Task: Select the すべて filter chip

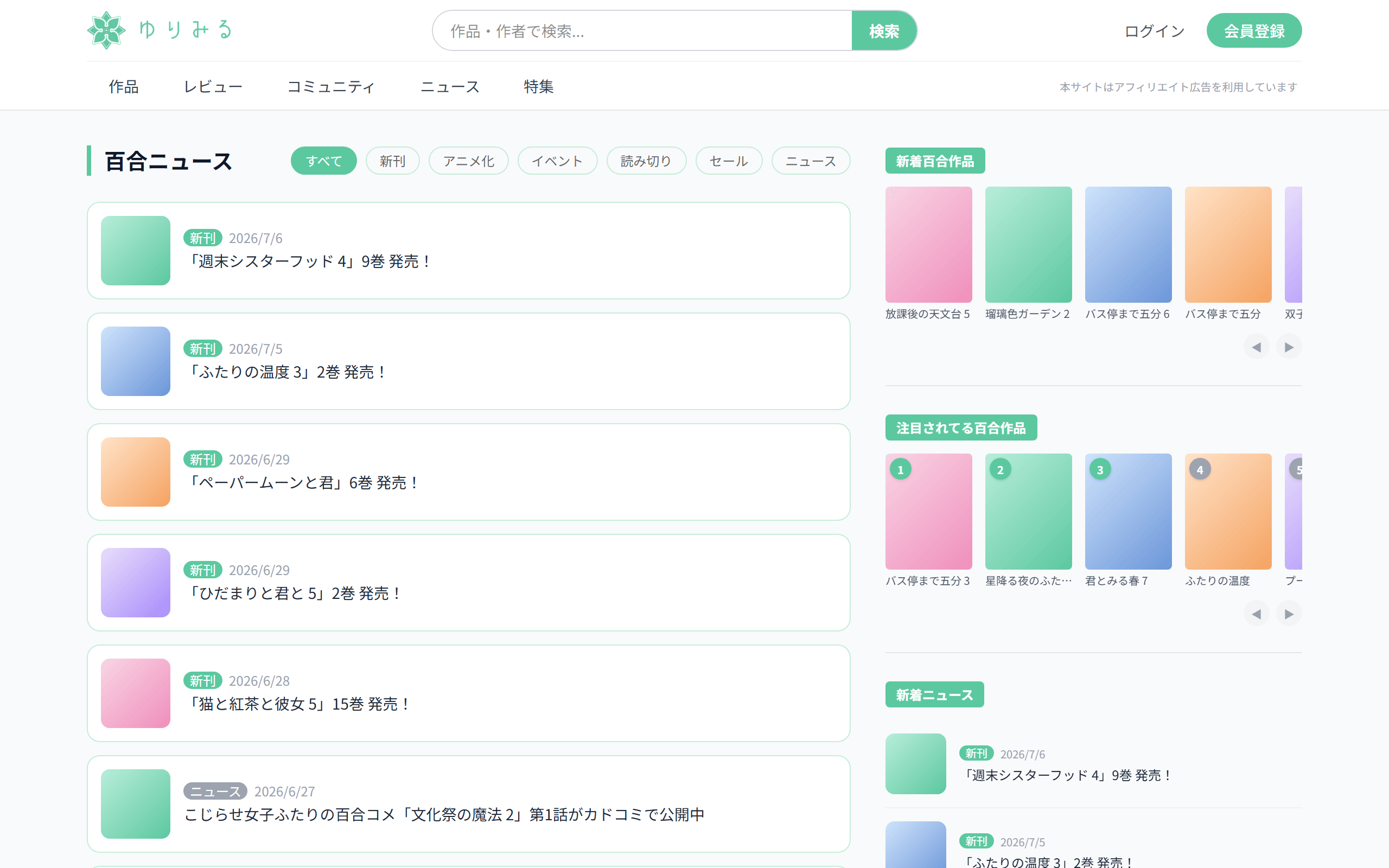Action: click(x=324, y=161)
